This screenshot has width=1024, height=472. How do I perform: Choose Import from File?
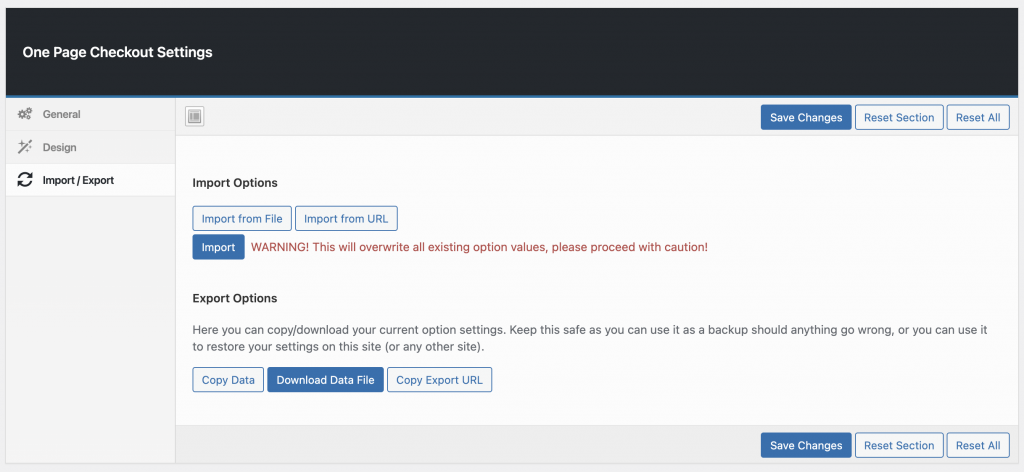pyautogui.click(x=242, y=219)
